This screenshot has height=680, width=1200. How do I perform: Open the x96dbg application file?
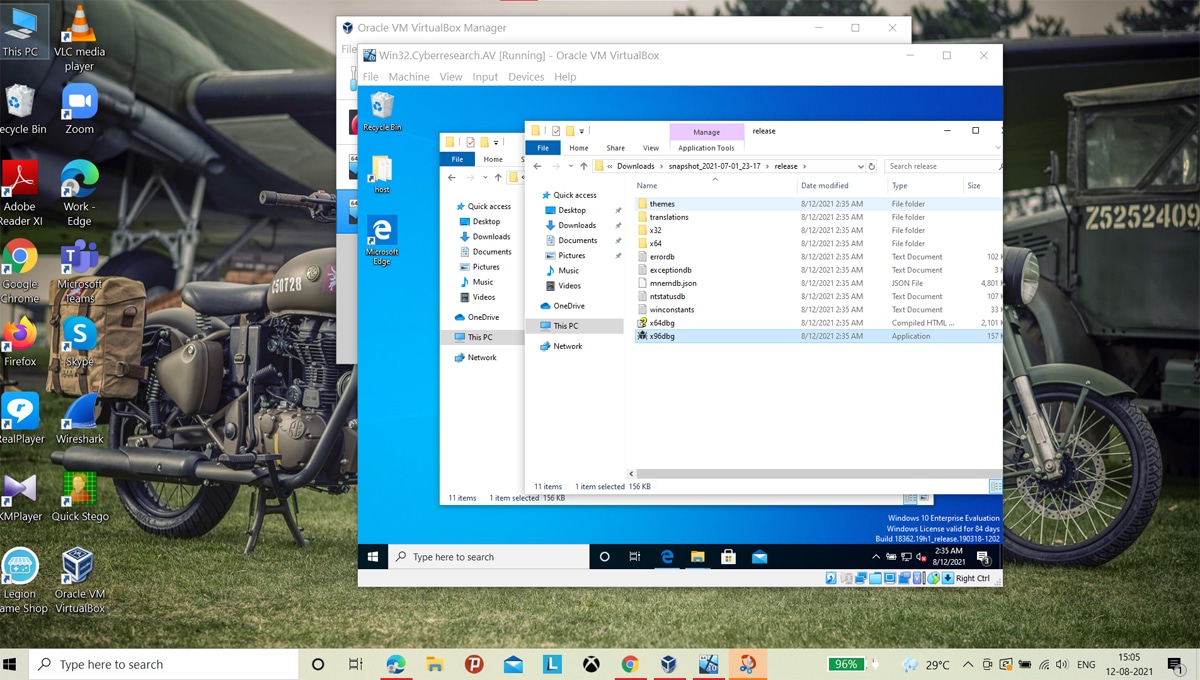coord(662,337)
